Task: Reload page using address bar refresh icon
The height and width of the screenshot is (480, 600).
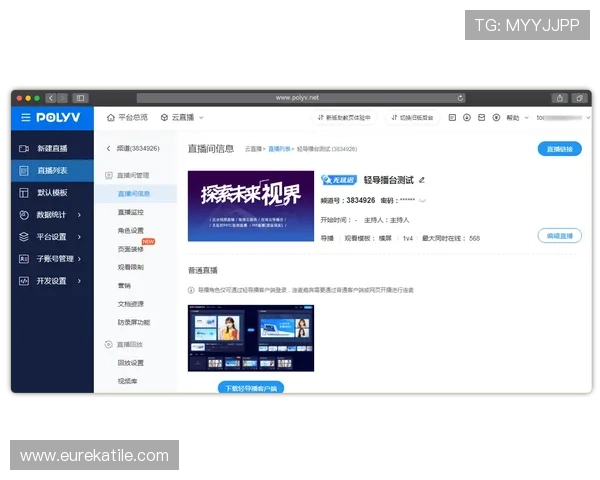Action: click(460, 98)
